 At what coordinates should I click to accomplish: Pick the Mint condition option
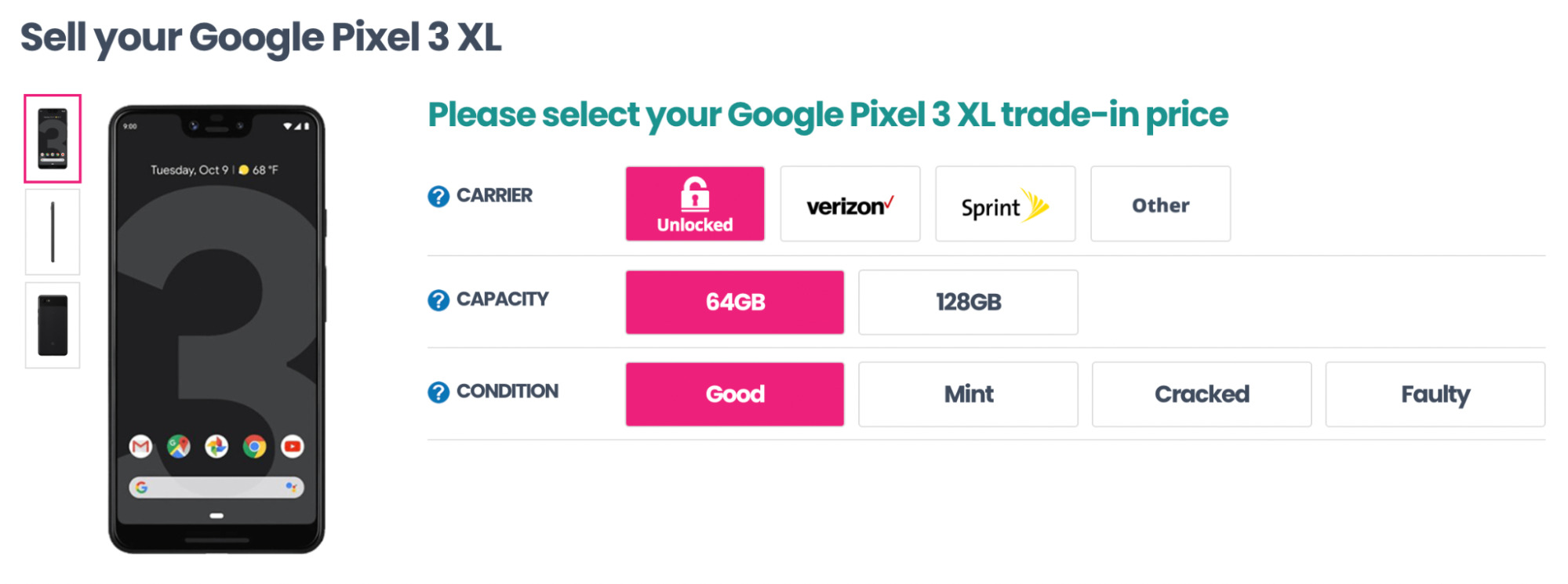pos(968,394)
